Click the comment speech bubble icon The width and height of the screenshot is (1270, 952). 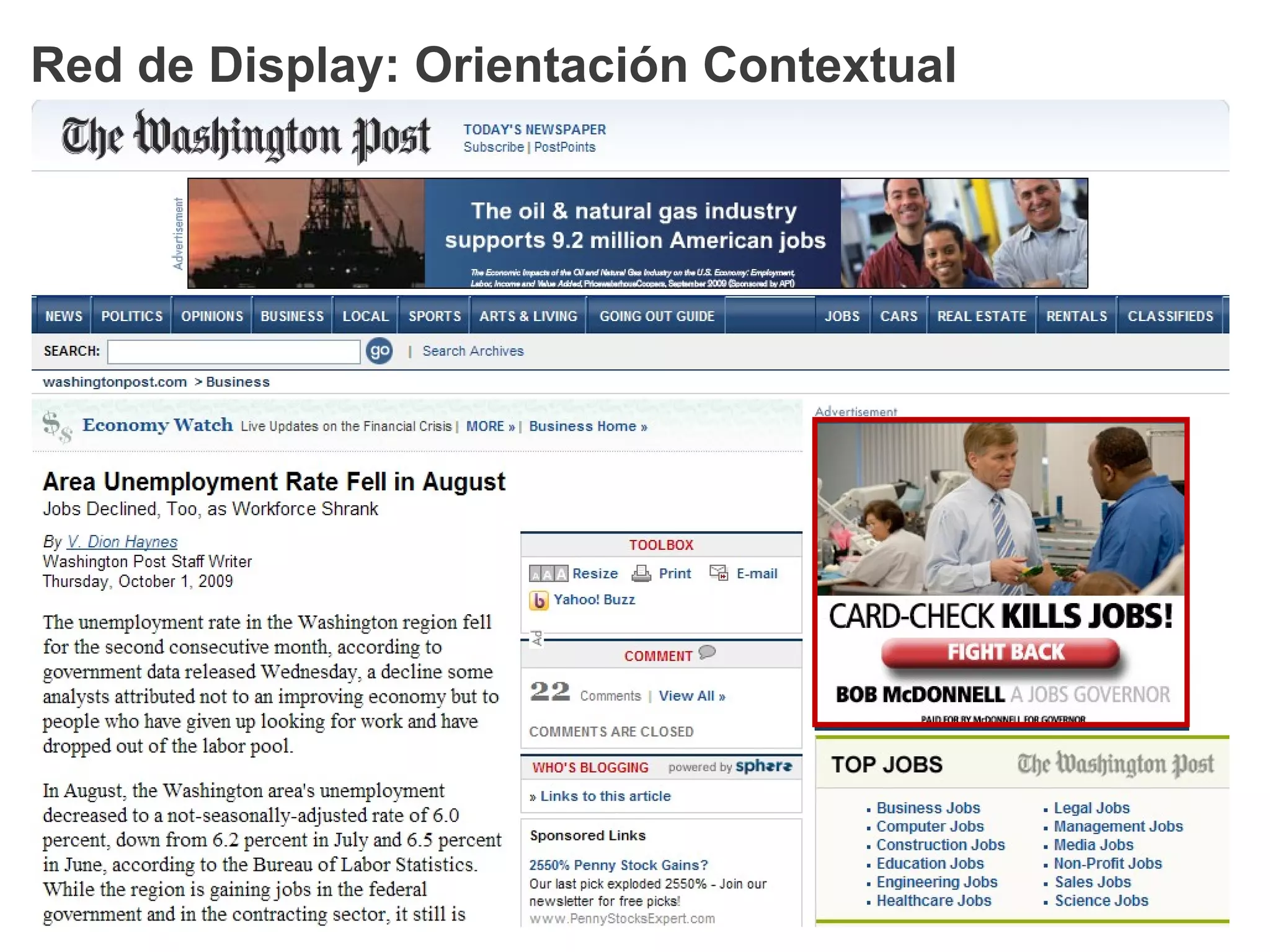point(707,653)
